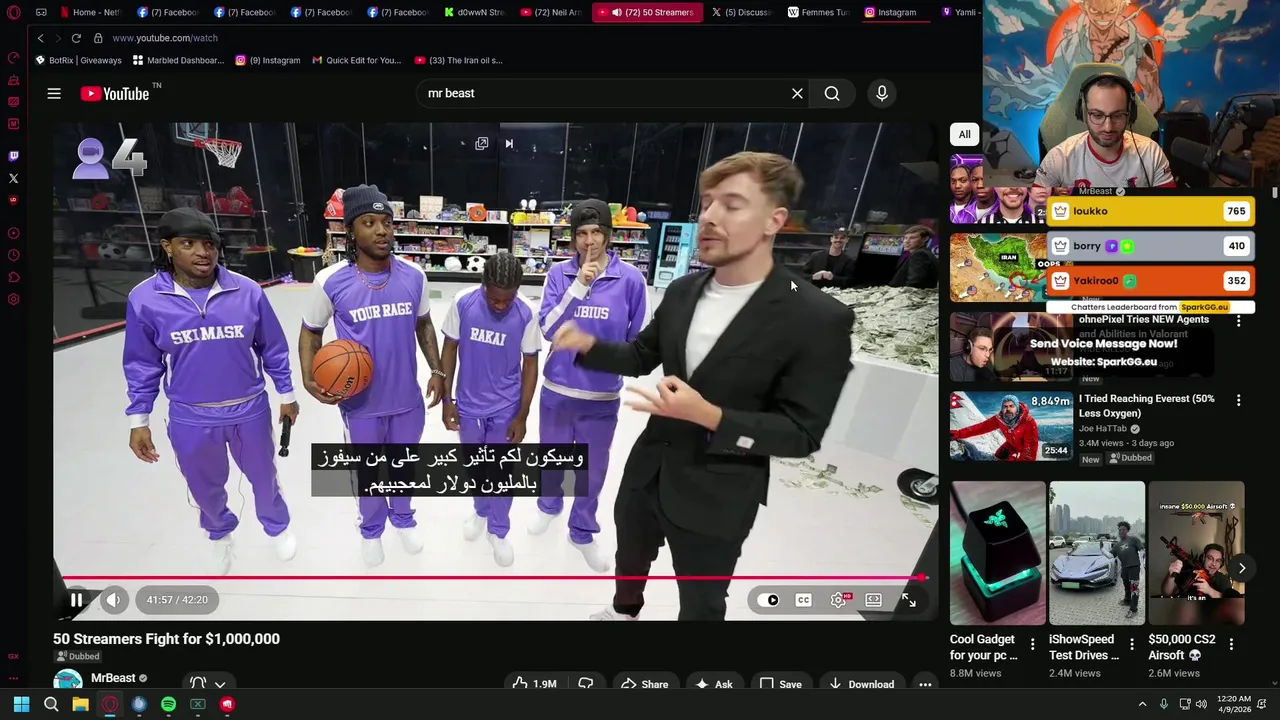This screenshot has height=720, width=1280.
Task: Pause the MrBeast video
Action: (76, 600)
